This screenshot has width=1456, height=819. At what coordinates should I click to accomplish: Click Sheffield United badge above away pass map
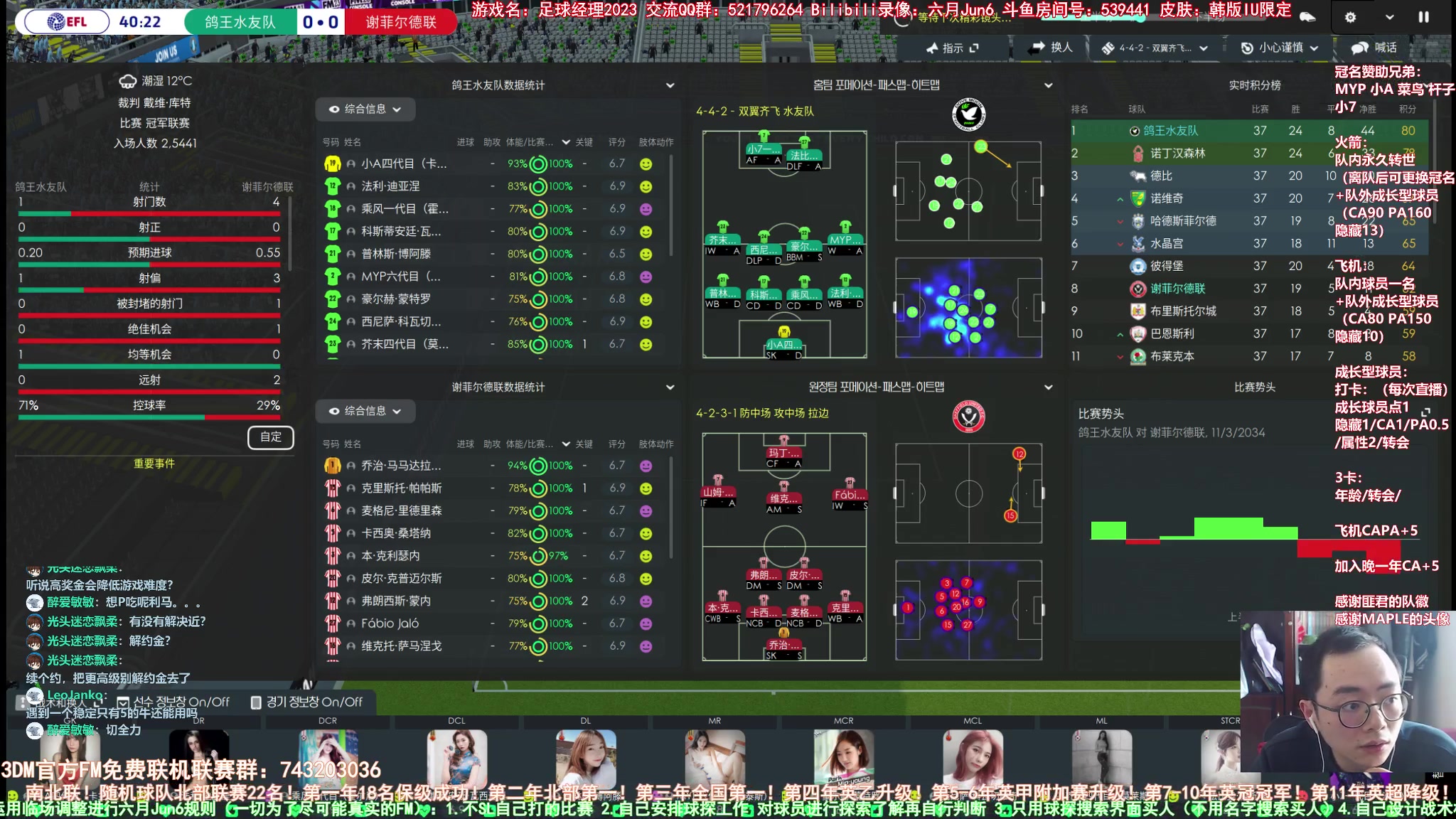pos(968,417)
